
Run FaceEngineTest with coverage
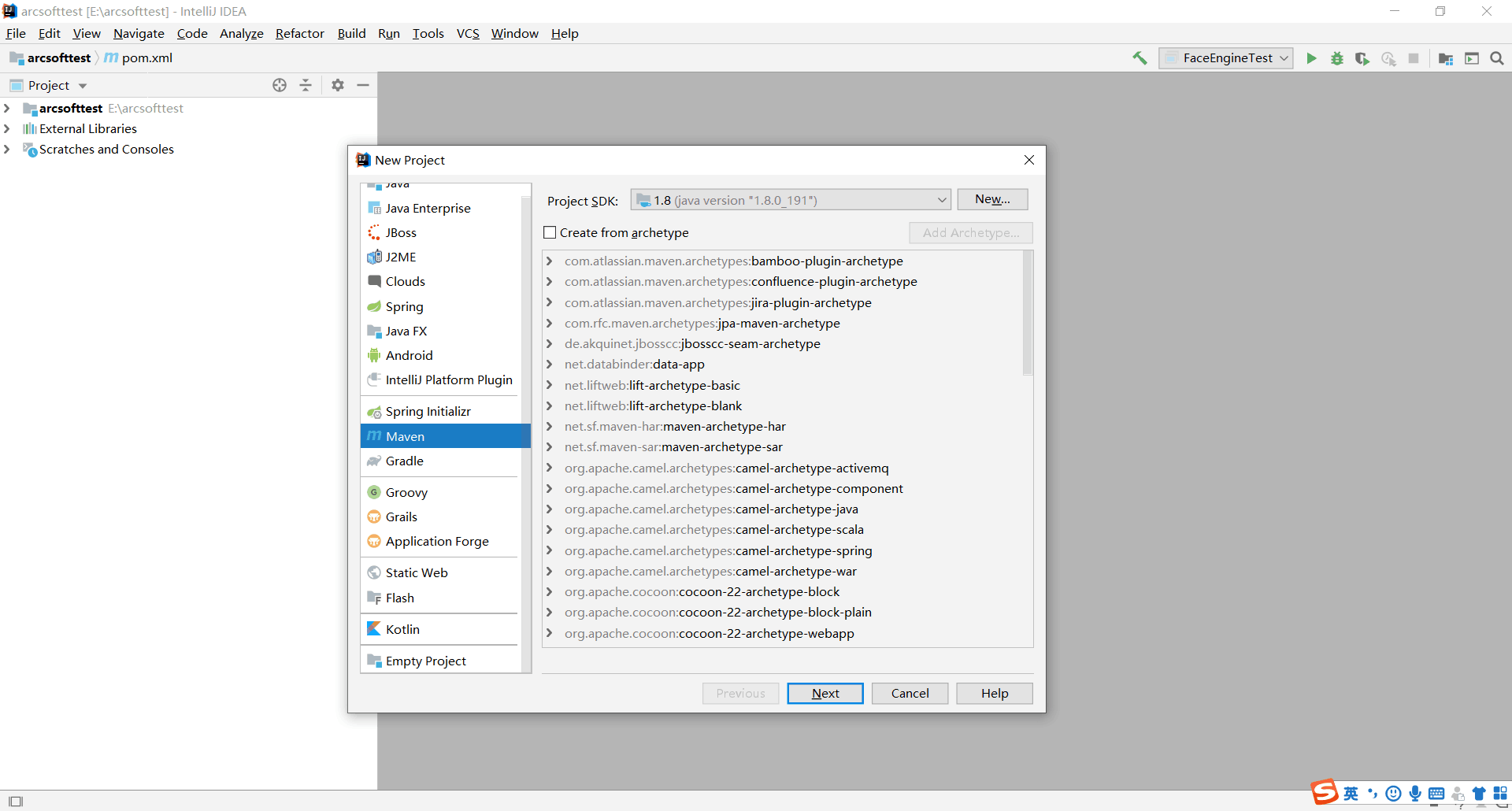click(x=1362, y=58)
